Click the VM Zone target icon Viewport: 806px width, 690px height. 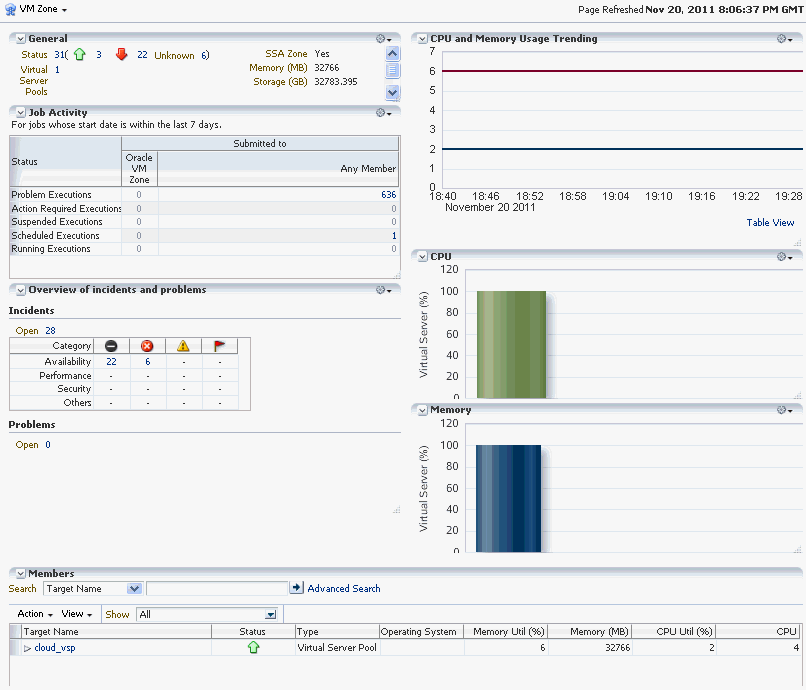coord(10,9)
